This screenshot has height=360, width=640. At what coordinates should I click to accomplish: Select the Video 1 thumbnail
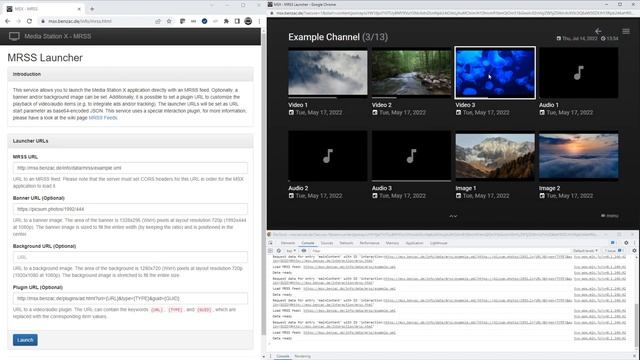328,73
